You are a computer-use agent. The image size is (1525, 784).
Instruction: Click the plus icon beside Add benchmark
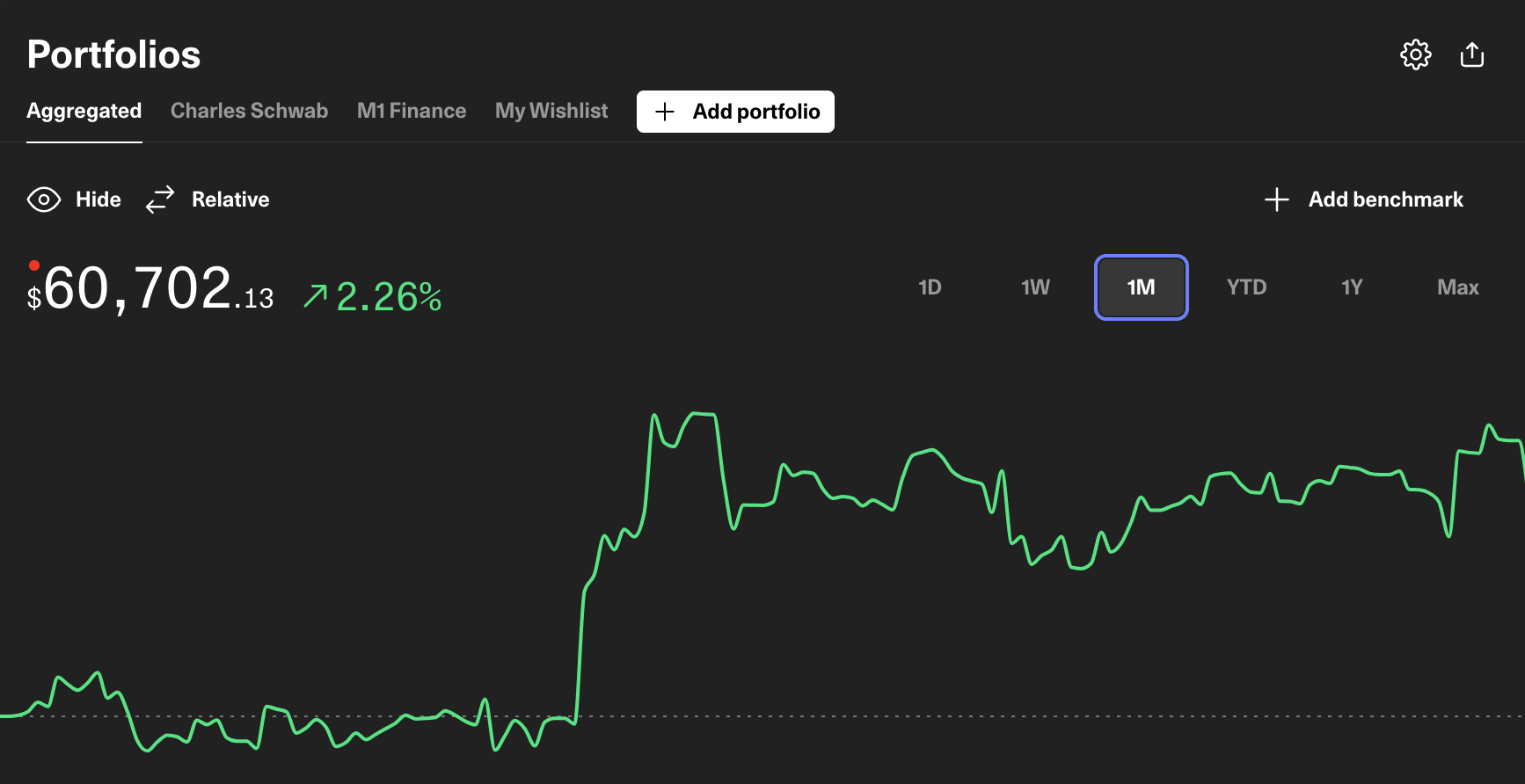[1276, 200]
